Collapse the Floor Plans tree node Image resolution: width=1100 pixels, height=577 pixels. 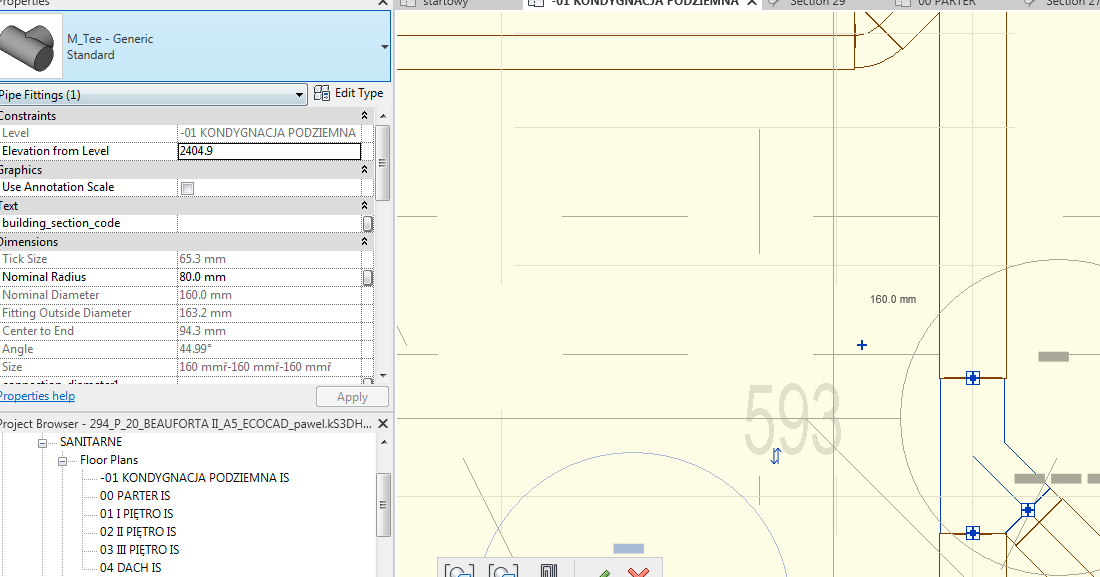[62, 461]
